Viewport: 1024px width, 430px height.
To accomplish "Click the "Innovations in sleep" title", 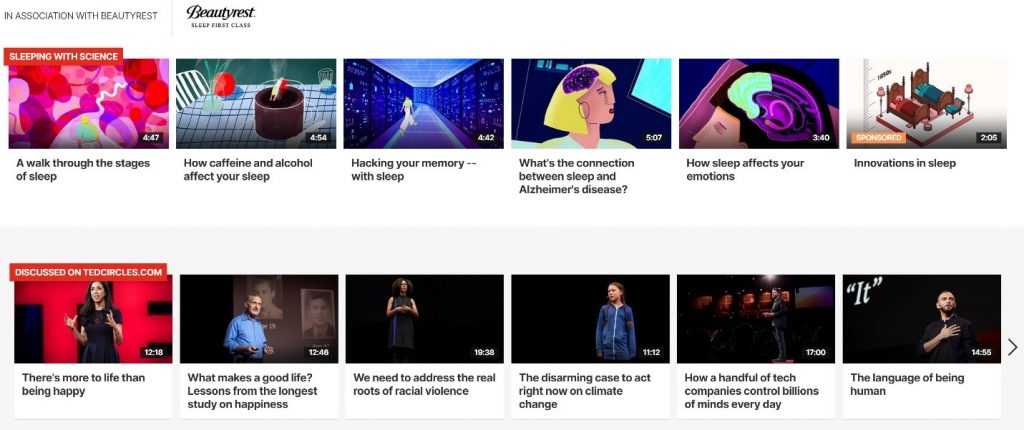I will click(904, 163).
